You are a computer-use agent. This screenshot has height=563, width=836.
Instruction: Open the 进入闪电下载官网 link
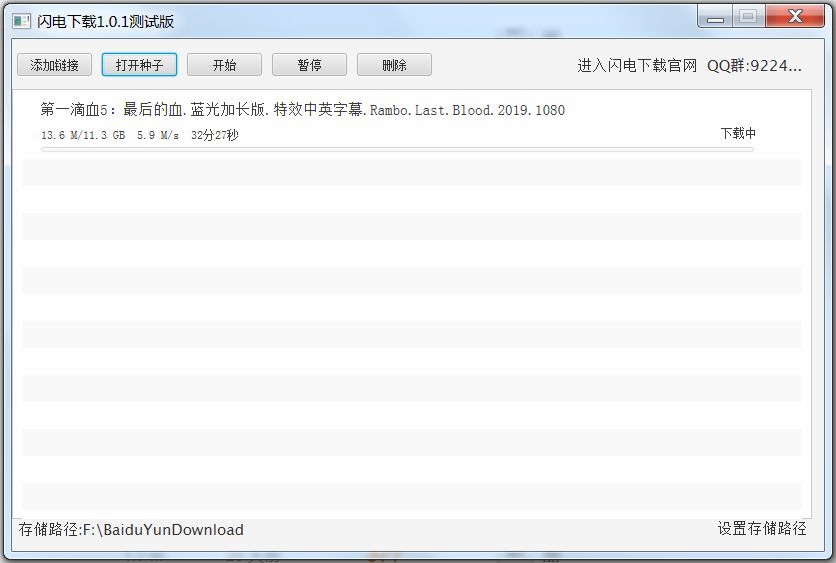pos(636,66)
